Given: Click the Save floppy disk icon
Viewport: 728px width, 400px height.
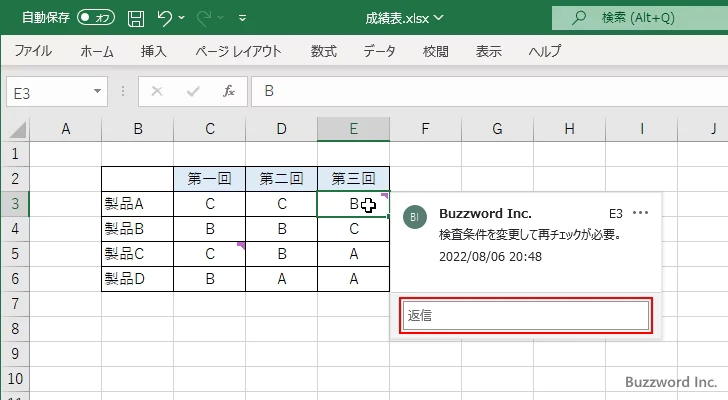Looking at the screenshot, I should click(136, 18).
